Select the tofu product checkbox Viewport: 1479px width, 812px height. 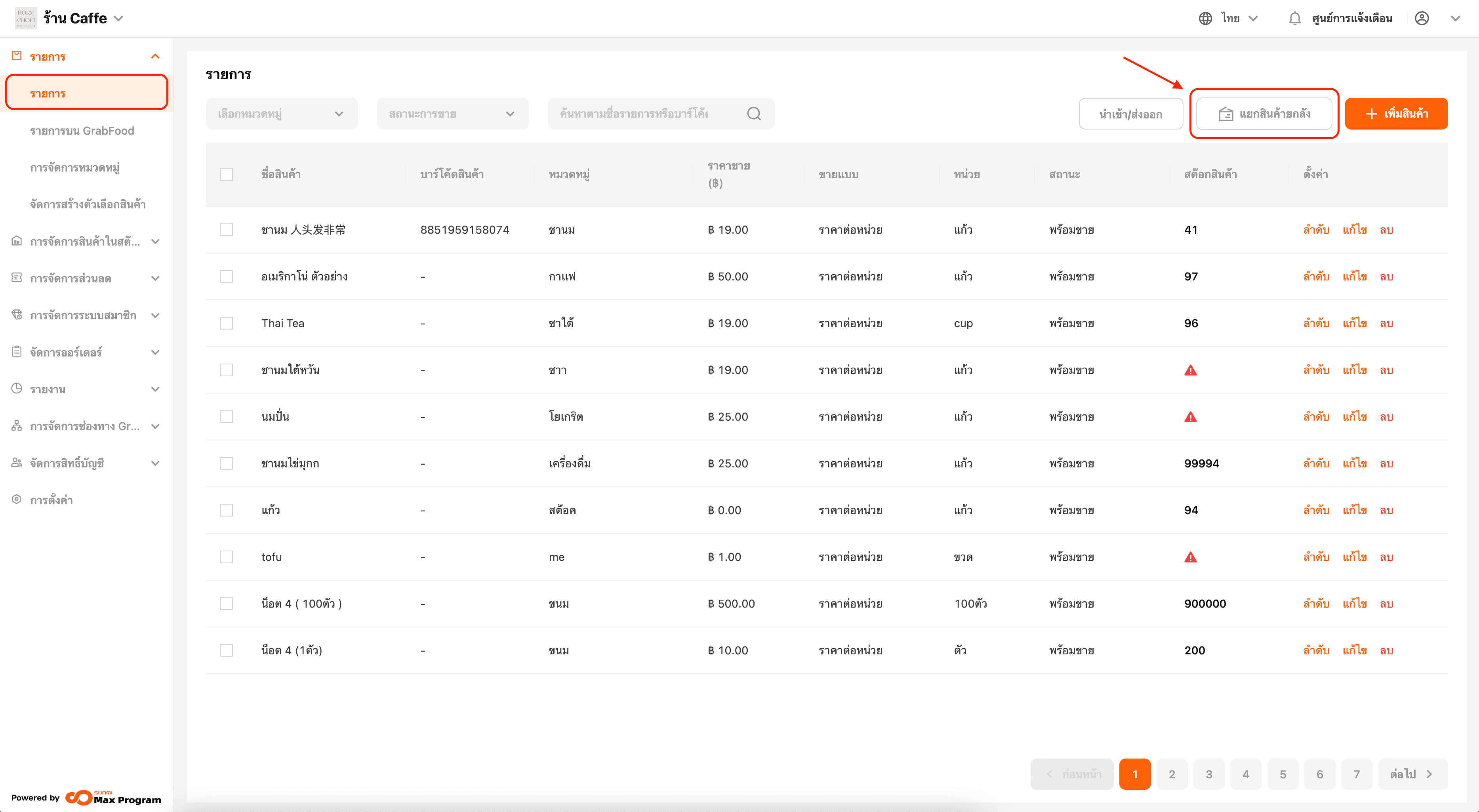click(227, 557)
